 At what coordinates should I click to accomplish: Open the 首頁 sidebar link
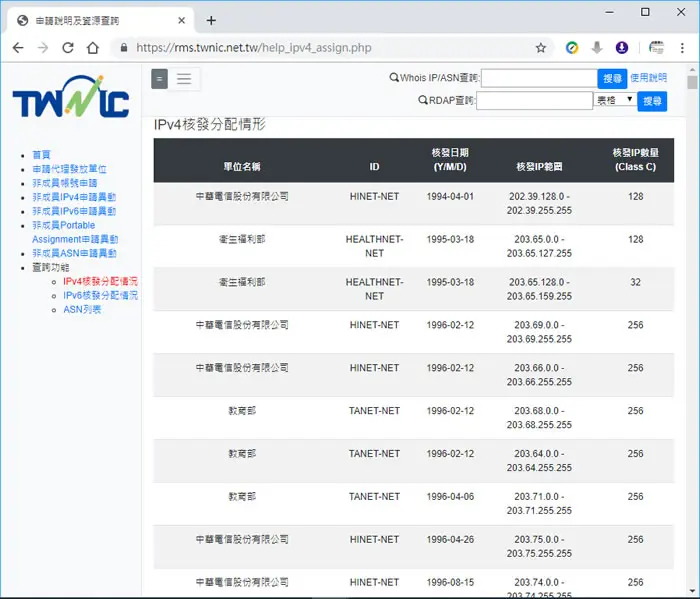(x=42, y=155)
